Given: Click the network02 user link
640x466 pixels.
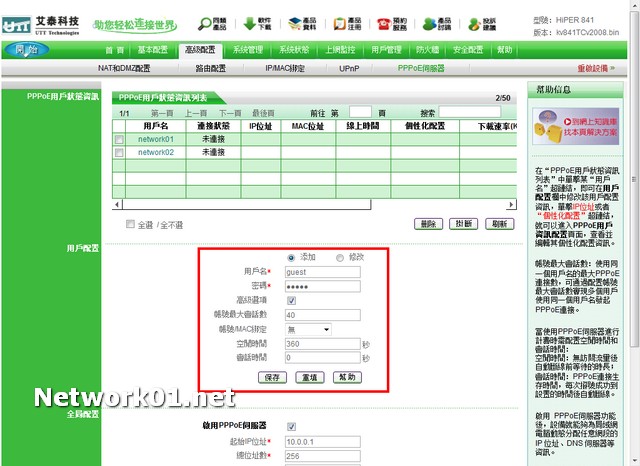Looking at the screenshot, I should [x=155, y=153].
